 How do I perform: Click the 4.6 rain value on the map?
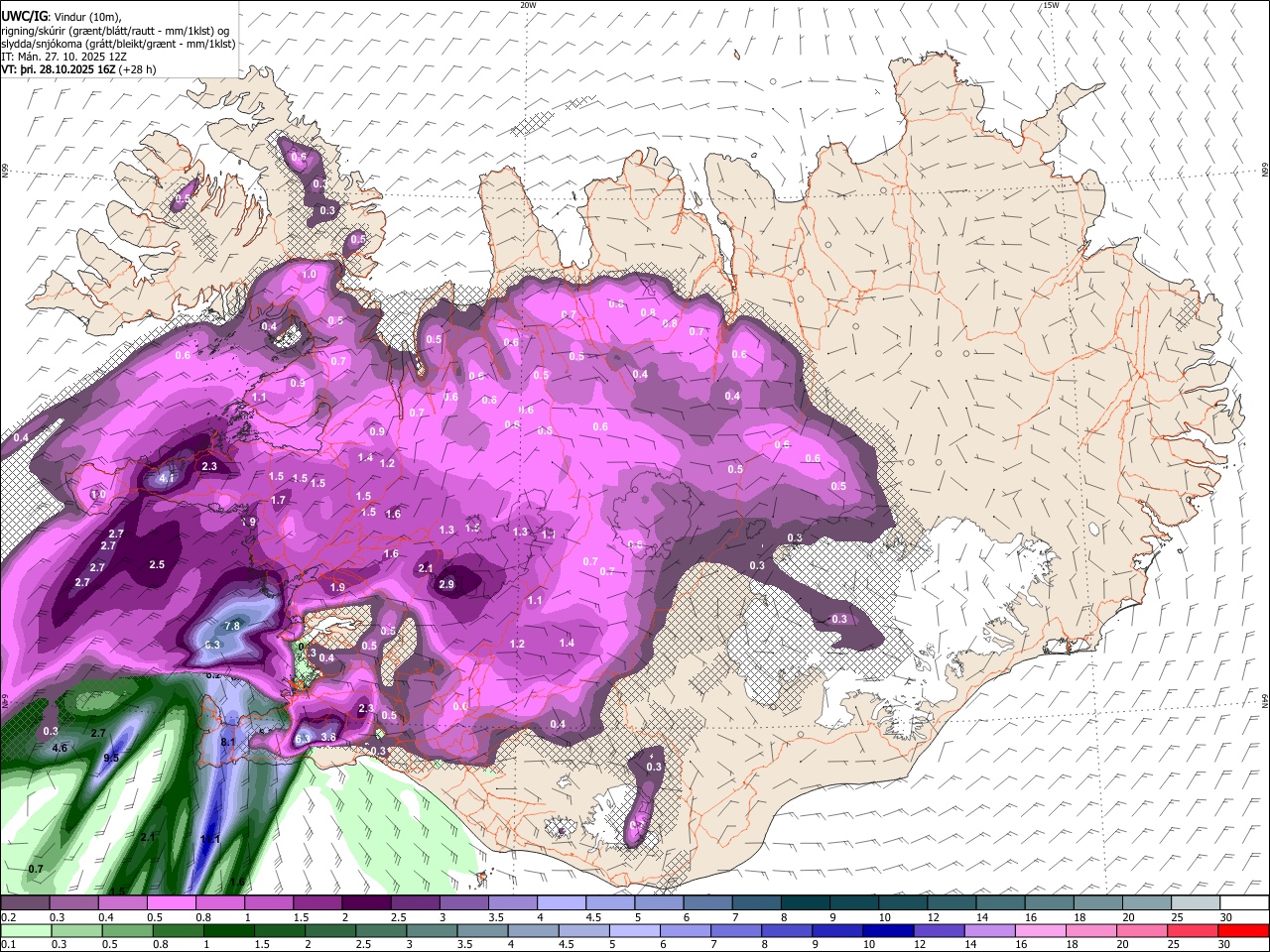(59, 748)
